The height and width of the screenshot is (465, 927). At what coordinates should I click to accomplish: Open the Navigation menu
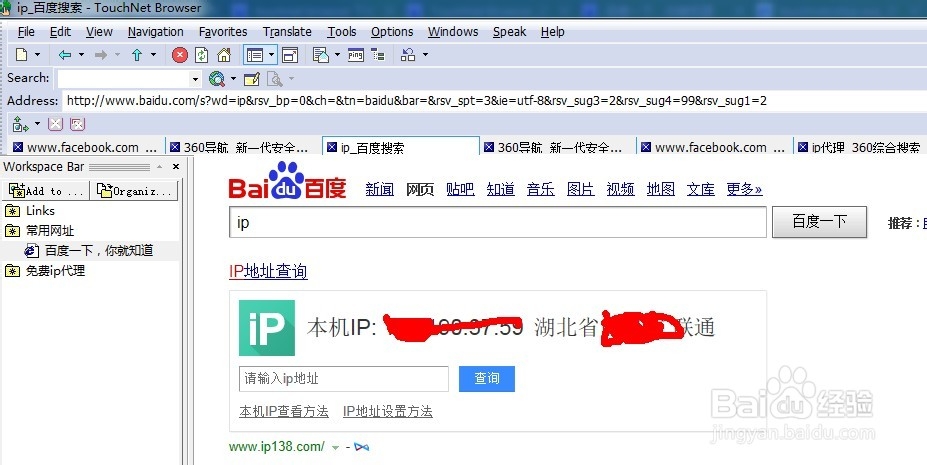[x=155, y=32]
